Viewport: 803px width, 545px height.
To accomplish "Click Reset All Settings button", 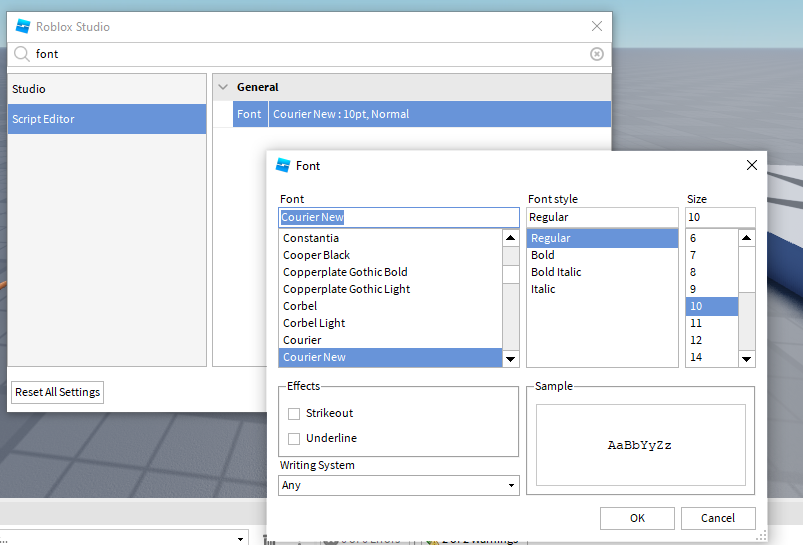I will click(57, 392).
